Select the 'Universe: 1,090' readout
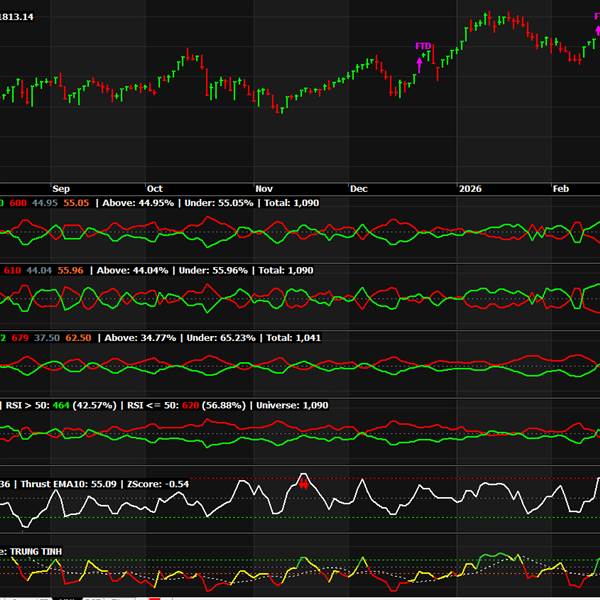 point(292,405)
